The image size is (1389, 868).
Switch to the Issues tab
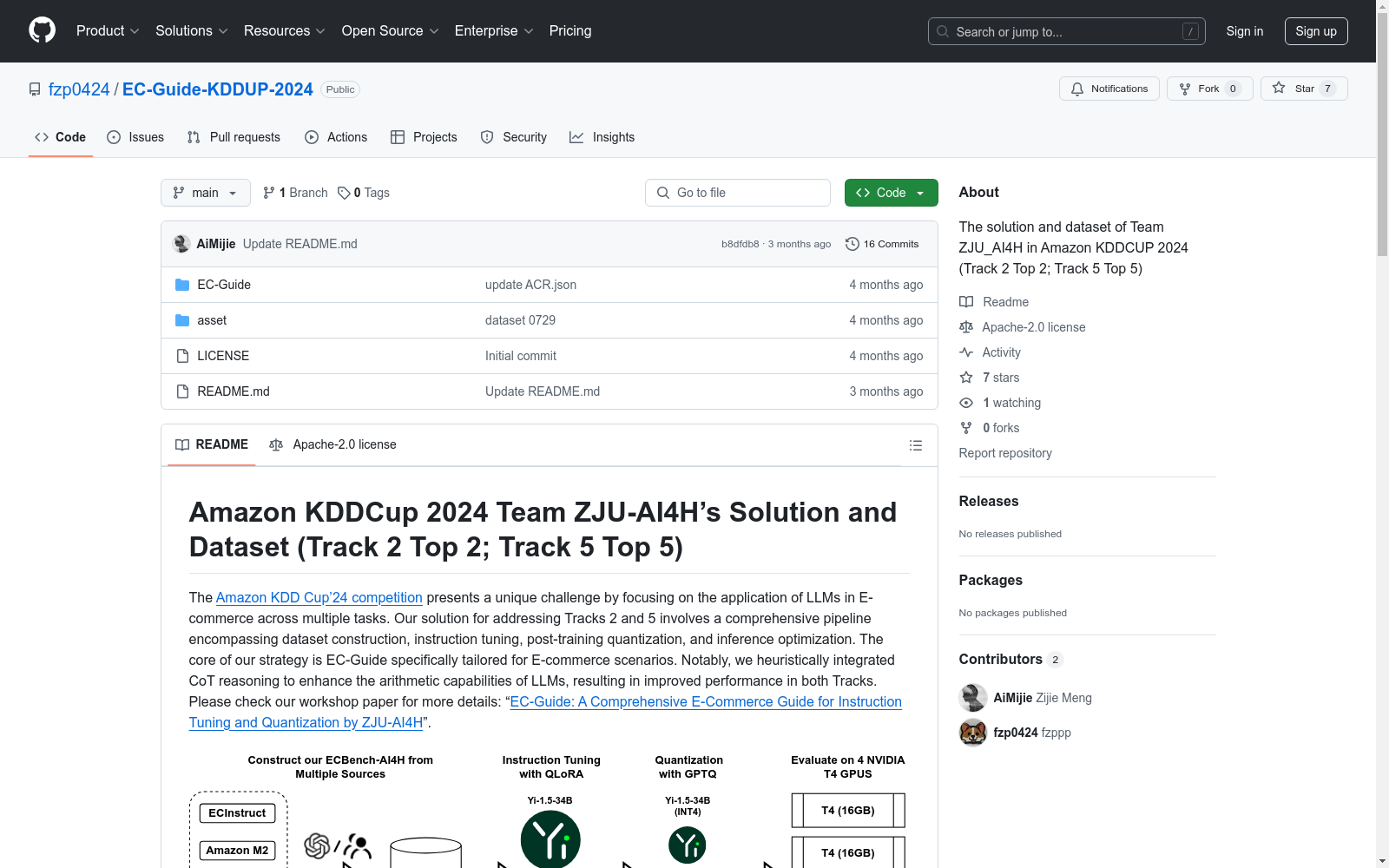135,137
